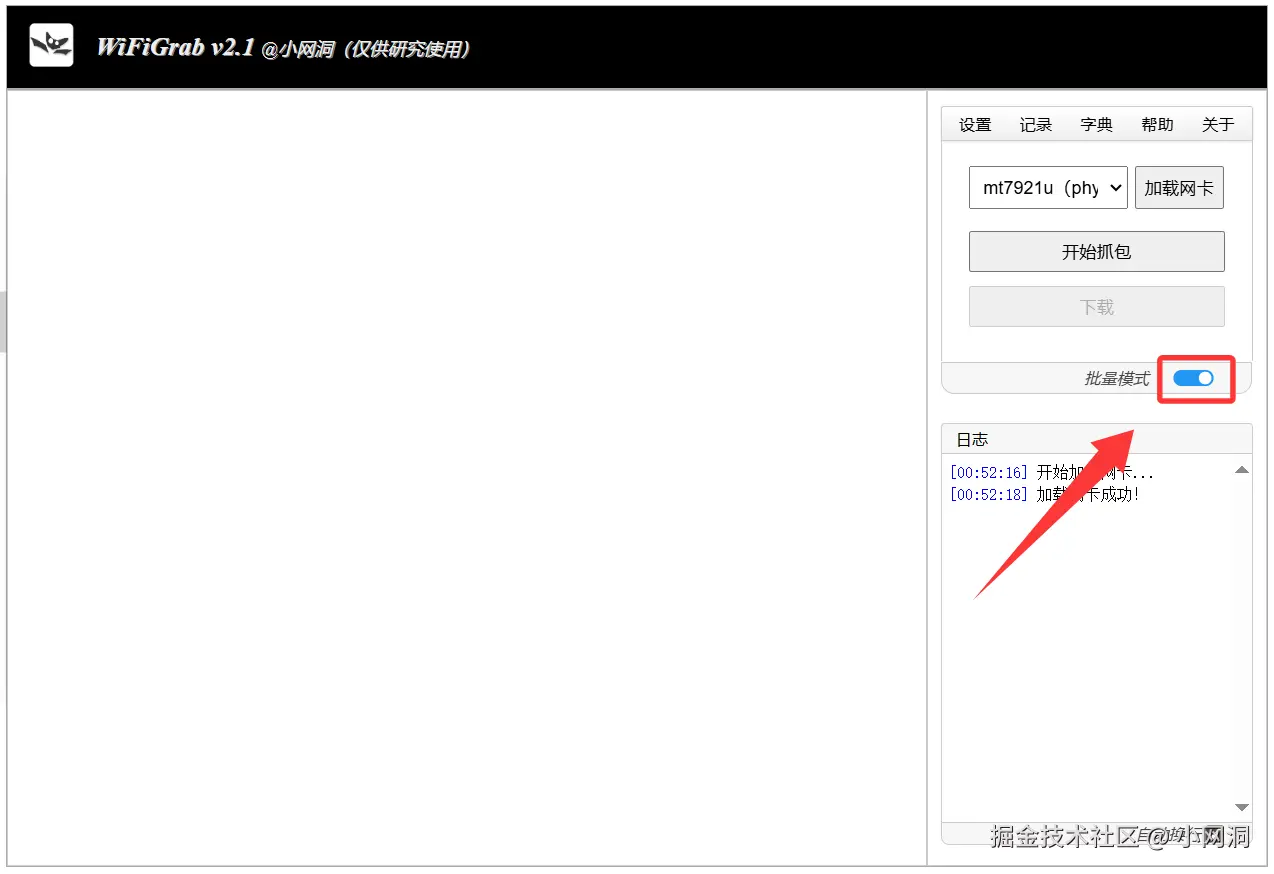Go to the 帮助 tab
1274x874 pixels.
(x=1157, y=124)
